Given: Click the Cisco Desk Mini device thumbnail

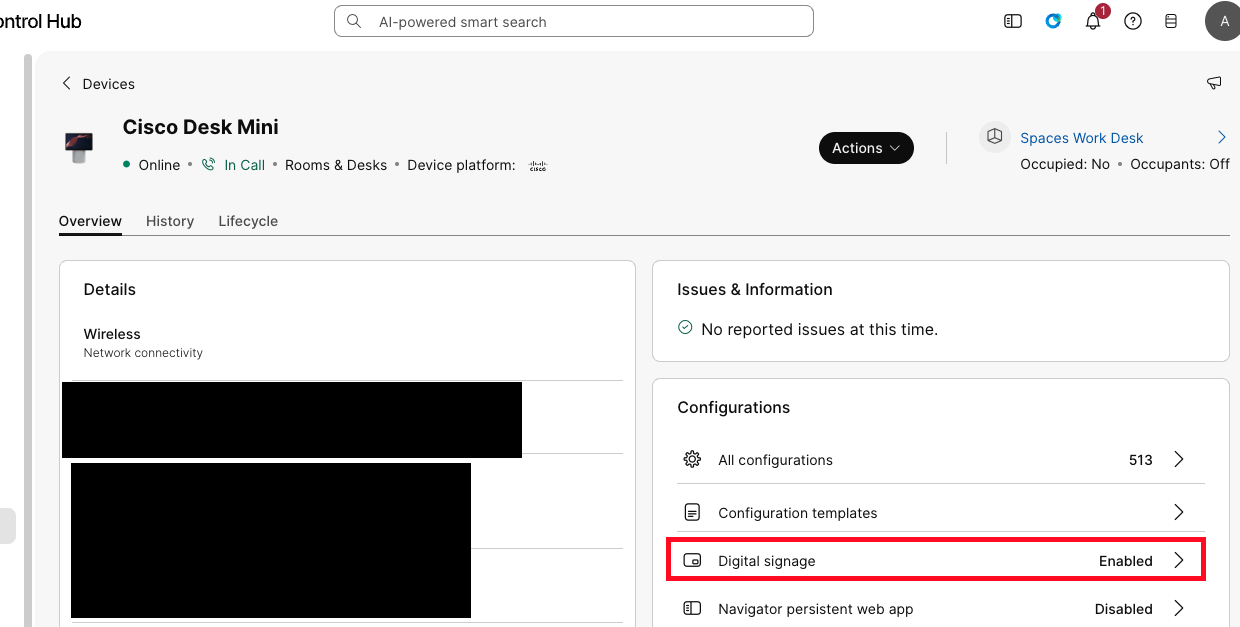Looking at the screenshot, I should tap(79, 148).
